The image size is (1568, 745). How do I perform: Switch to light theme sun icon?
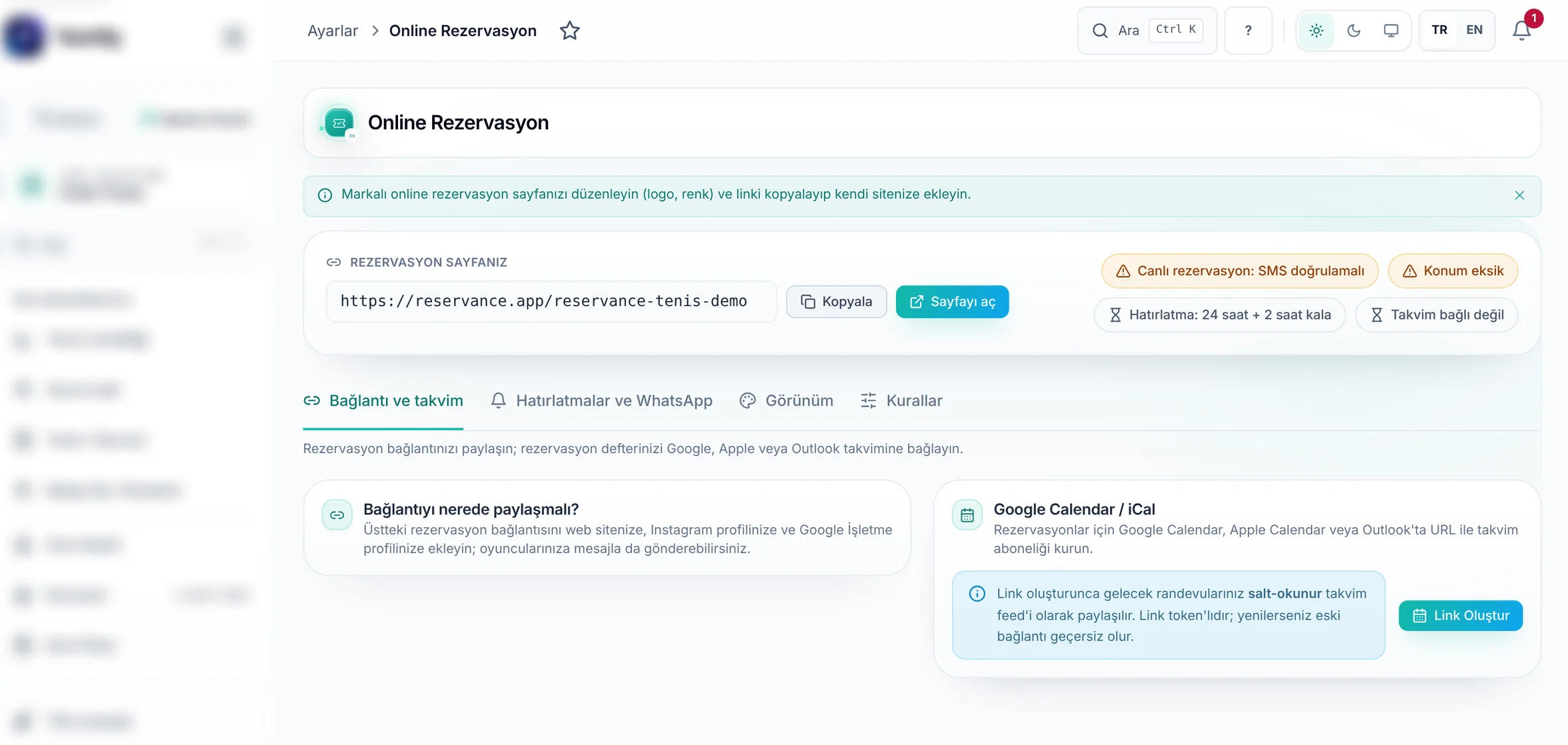pos(1316,31)
